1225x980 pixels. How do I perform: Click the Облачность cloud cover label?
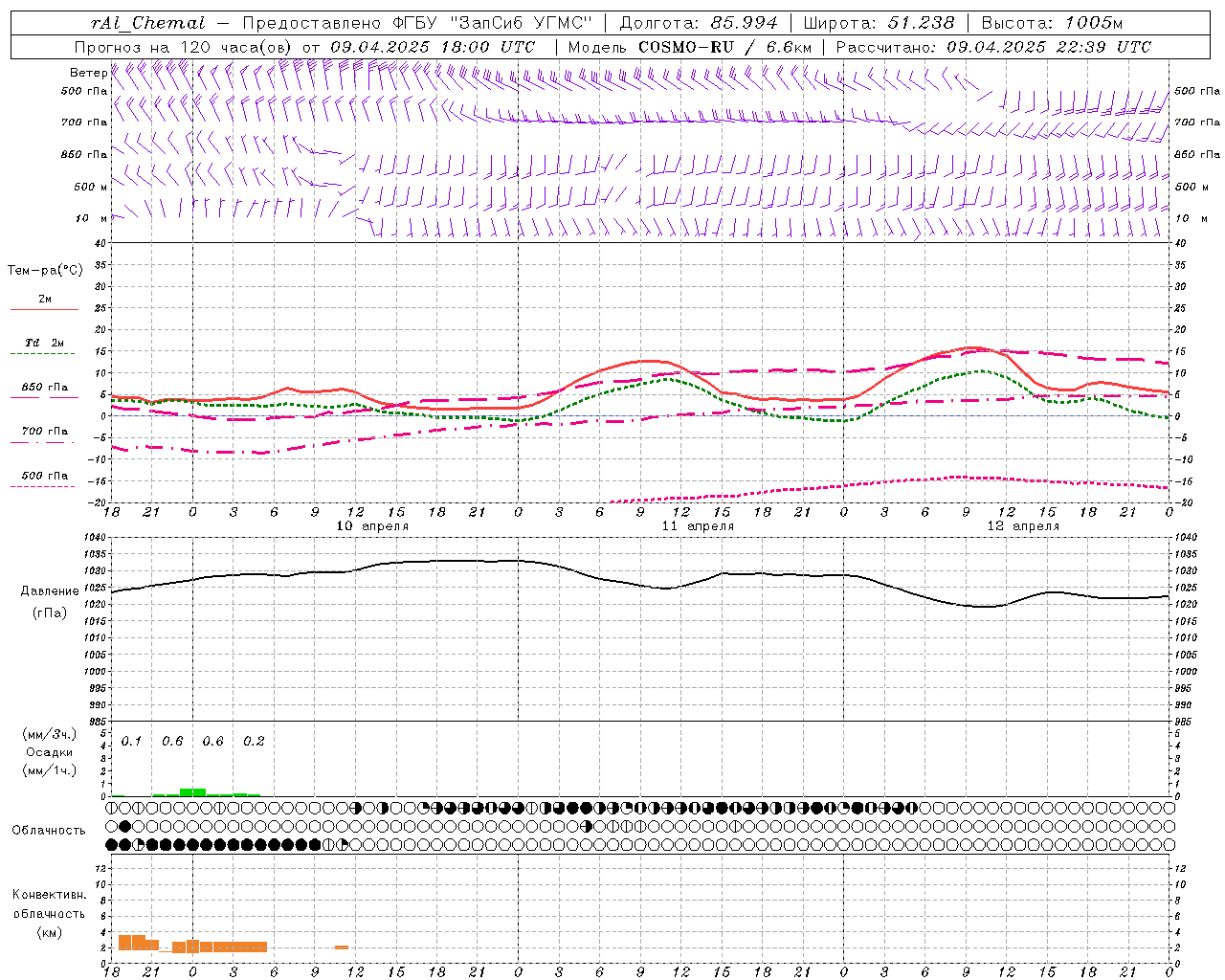pyautogui.click(x=49, y=831)
